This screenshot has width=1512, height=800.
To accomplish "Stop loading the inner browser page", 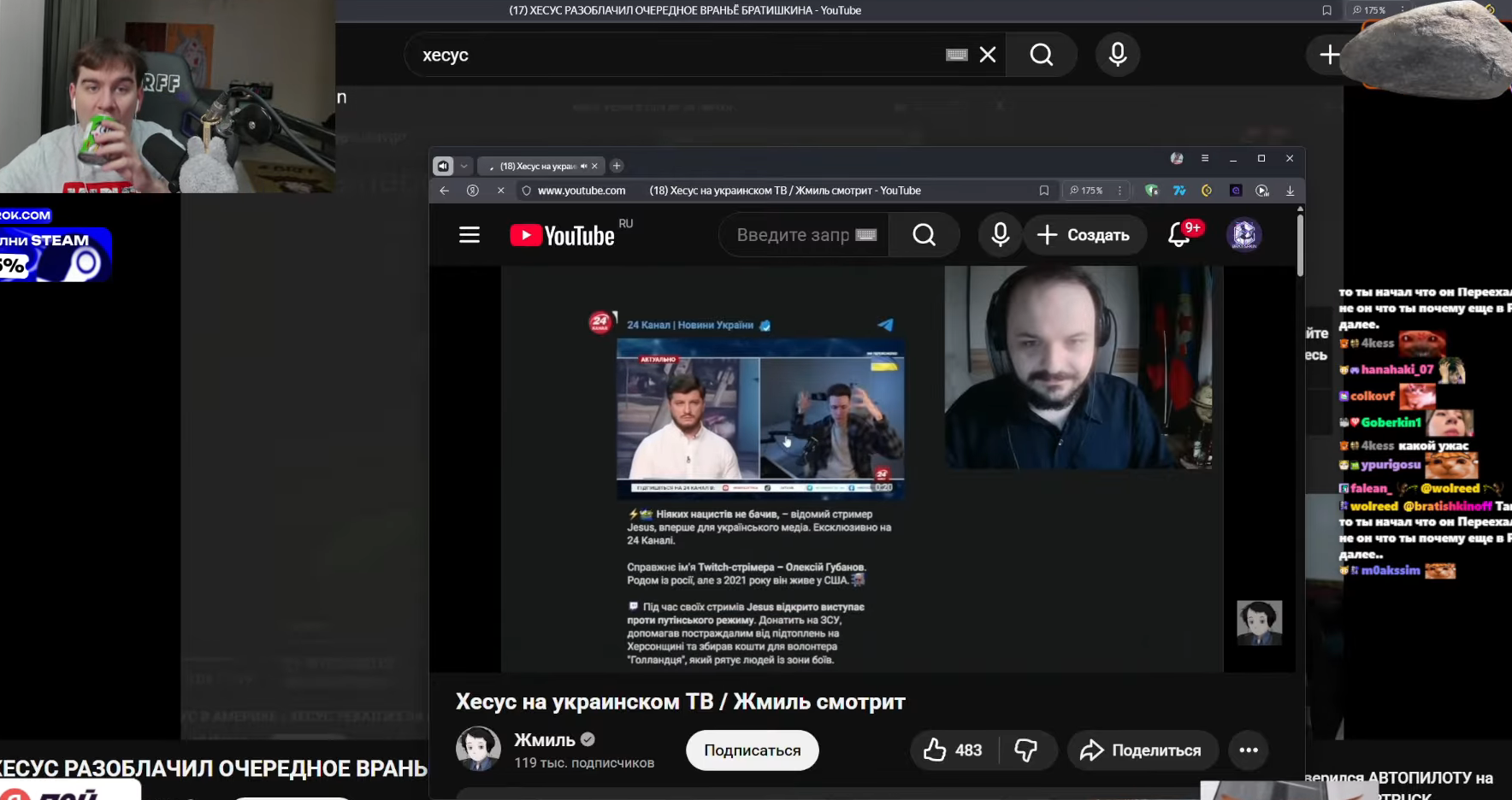I will (501, 191).
